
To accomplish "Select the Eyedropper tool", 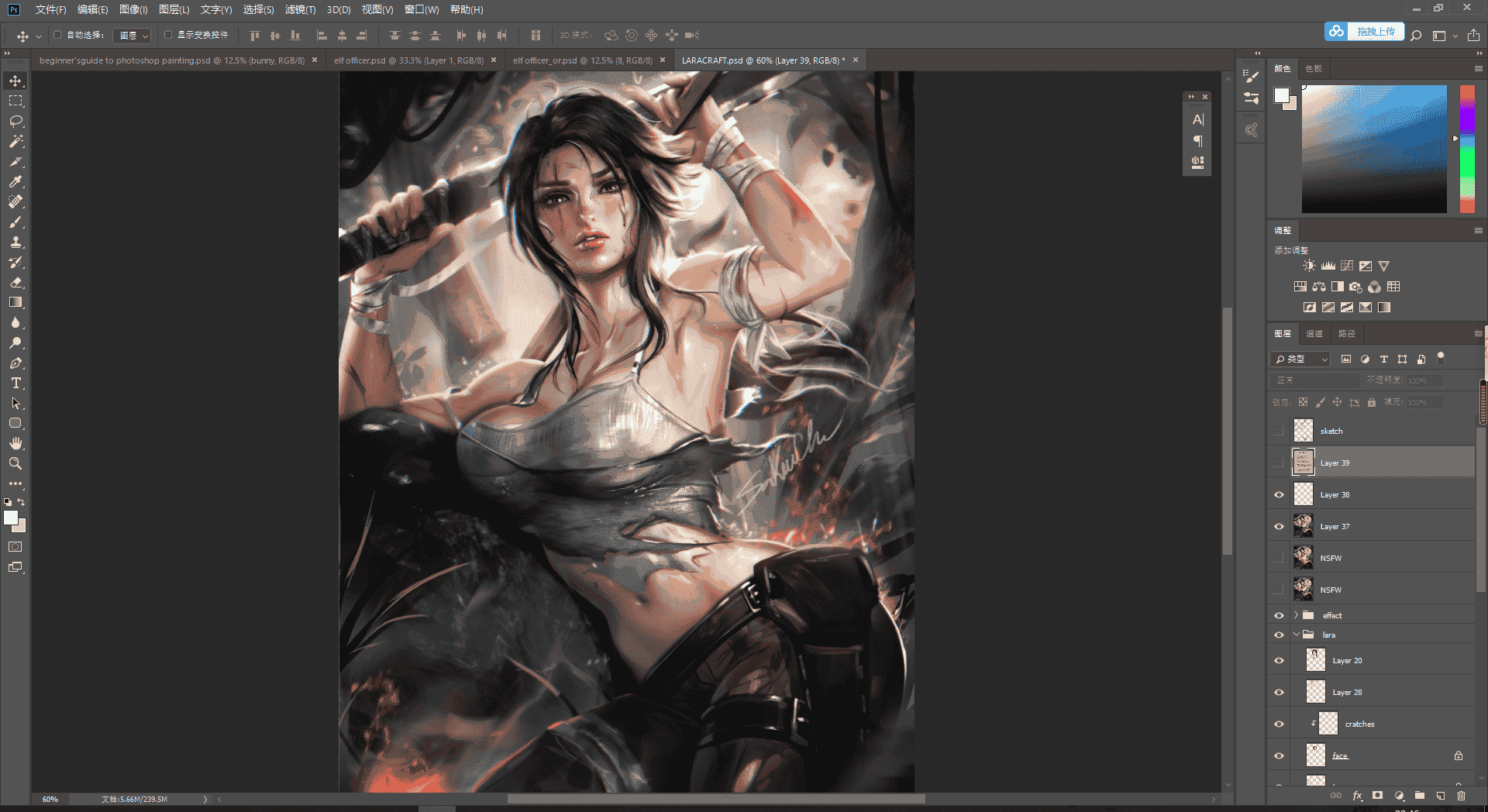I will pyautogui.click(x=15, y=181).
